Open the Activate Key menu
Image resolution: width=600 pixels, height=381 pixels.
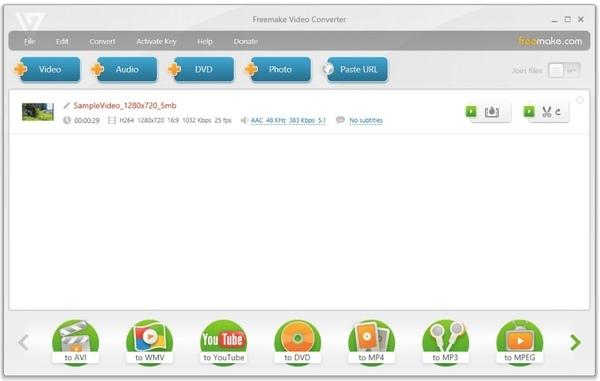[156, 41]
